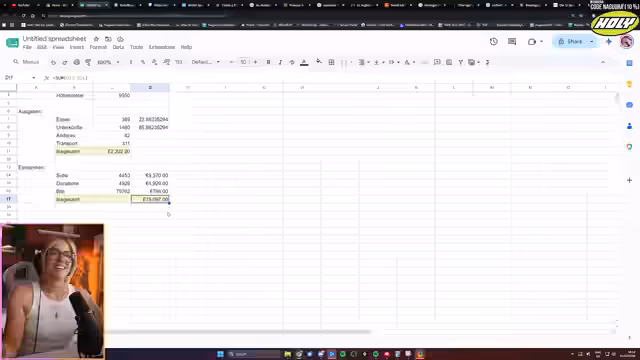Open the version history clock icon

[493, 42]
